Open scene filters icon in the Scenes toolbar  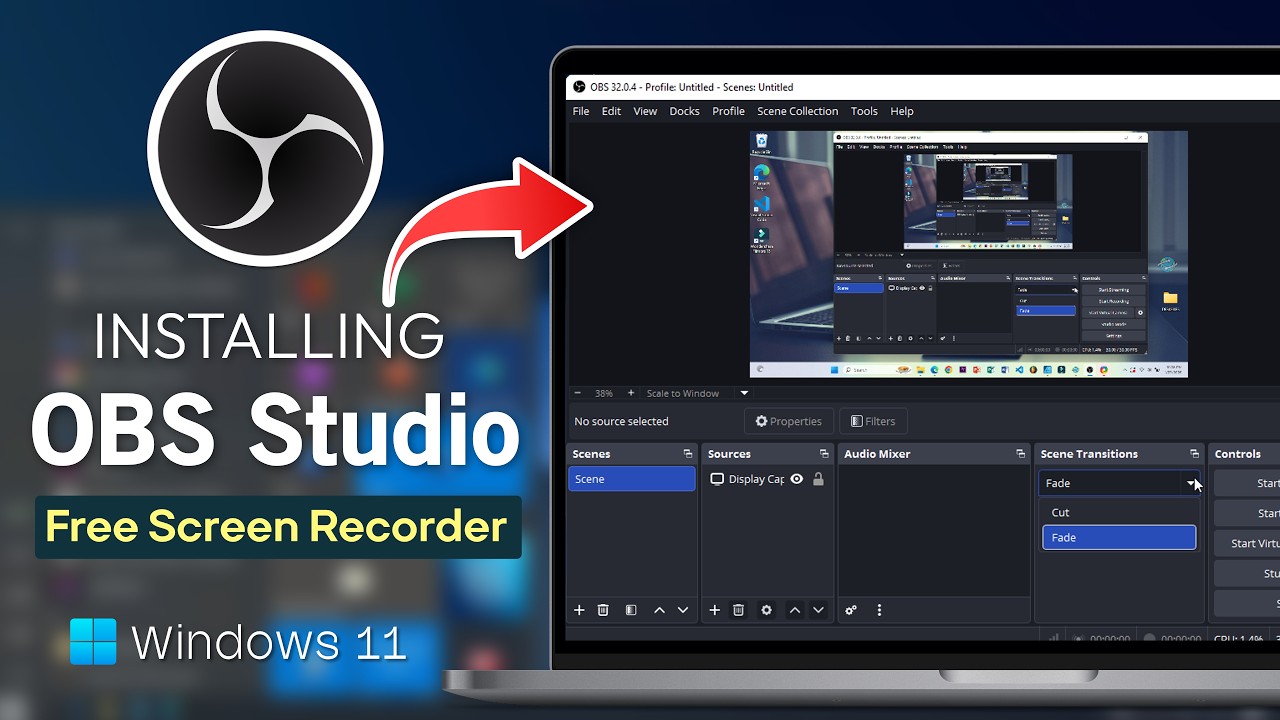point(631,610)
